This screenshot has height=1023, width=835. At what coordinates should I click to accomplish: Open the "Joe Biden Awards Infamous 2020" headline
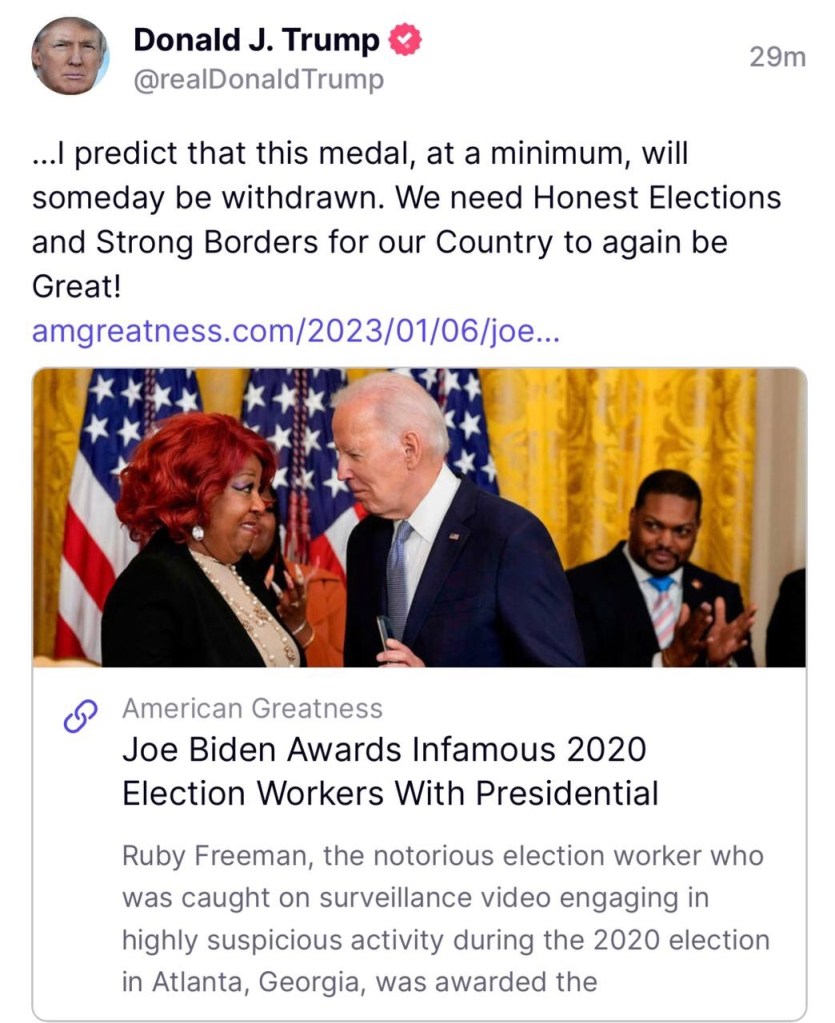pos(384,750)
